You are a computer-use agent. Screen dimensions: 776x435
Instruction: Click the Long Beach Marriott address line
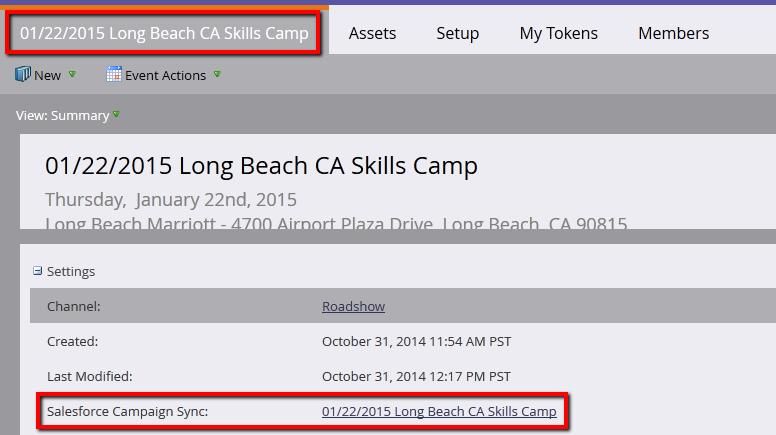[336, 224]
